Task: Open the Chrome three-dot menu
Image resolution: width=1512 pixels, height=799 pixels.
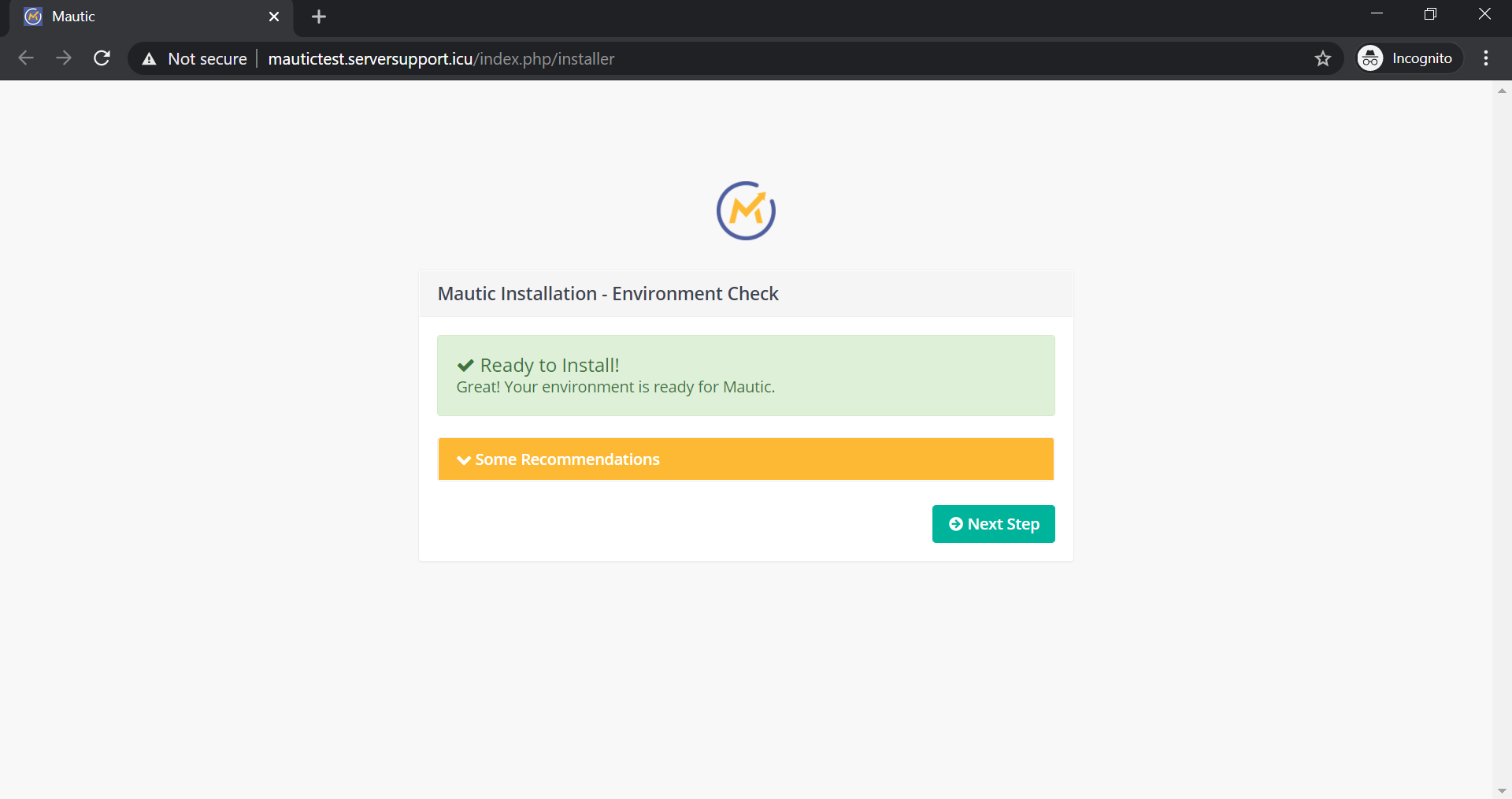Action: tap(1486, 58)
